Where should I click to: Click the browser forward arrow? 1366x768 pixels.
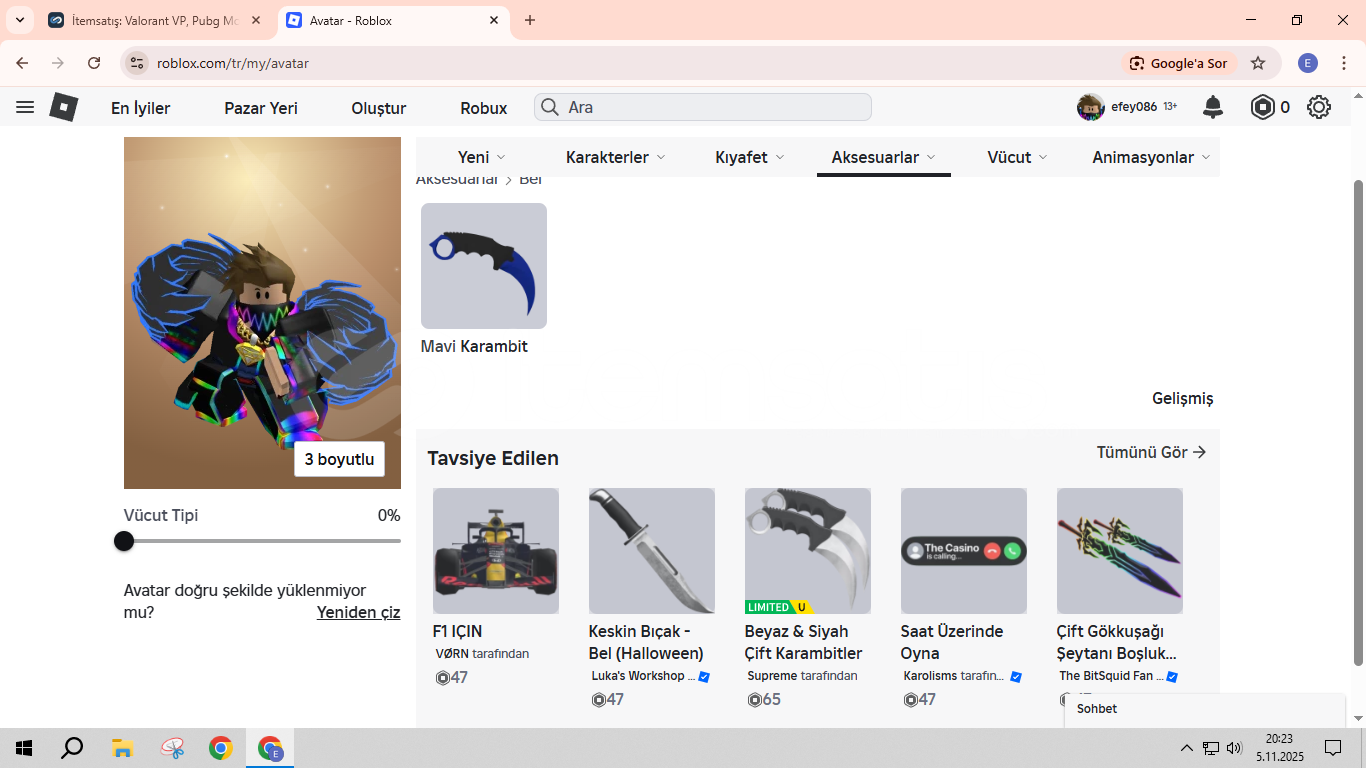[58, 63]
